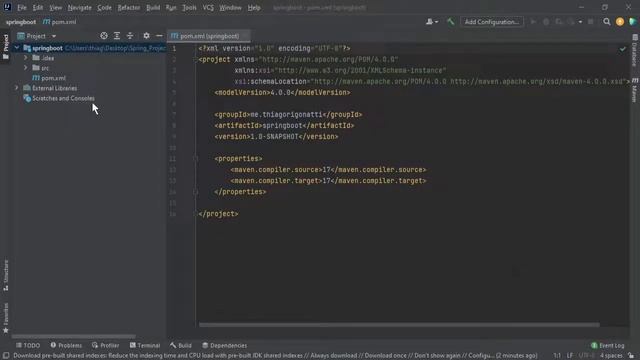Open the Profiler tool window
Screen dimensions: 640x360
click(105, 345)
